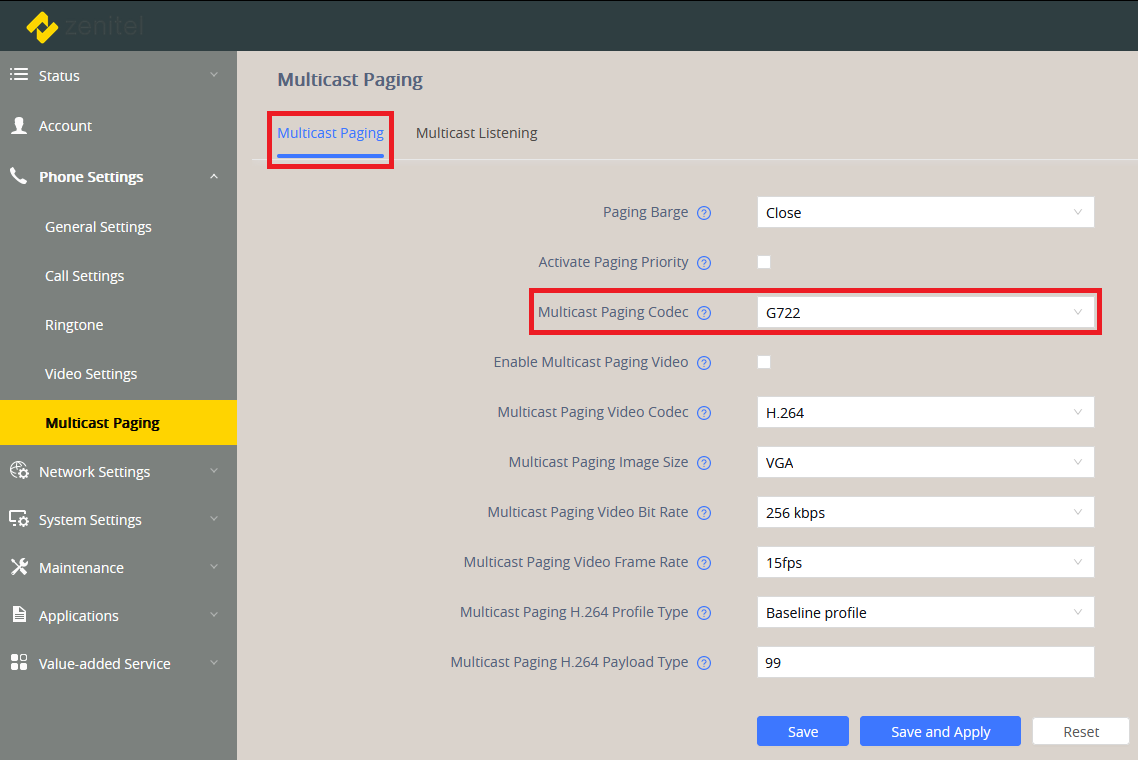Viewport: 1138px width, 760px height.
Task: Switch to Multicast Listening tab
Action: coord(476,133)
